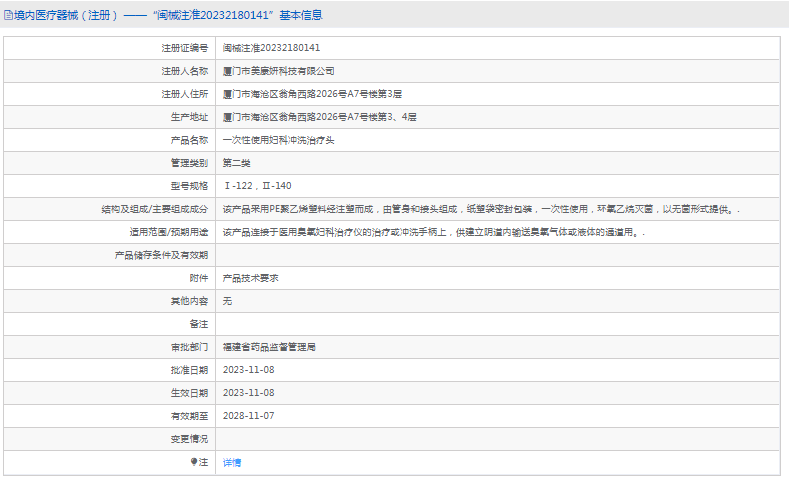789x483 pixels.
Task: Click the 生产地址 label
Action: (189, 117)
